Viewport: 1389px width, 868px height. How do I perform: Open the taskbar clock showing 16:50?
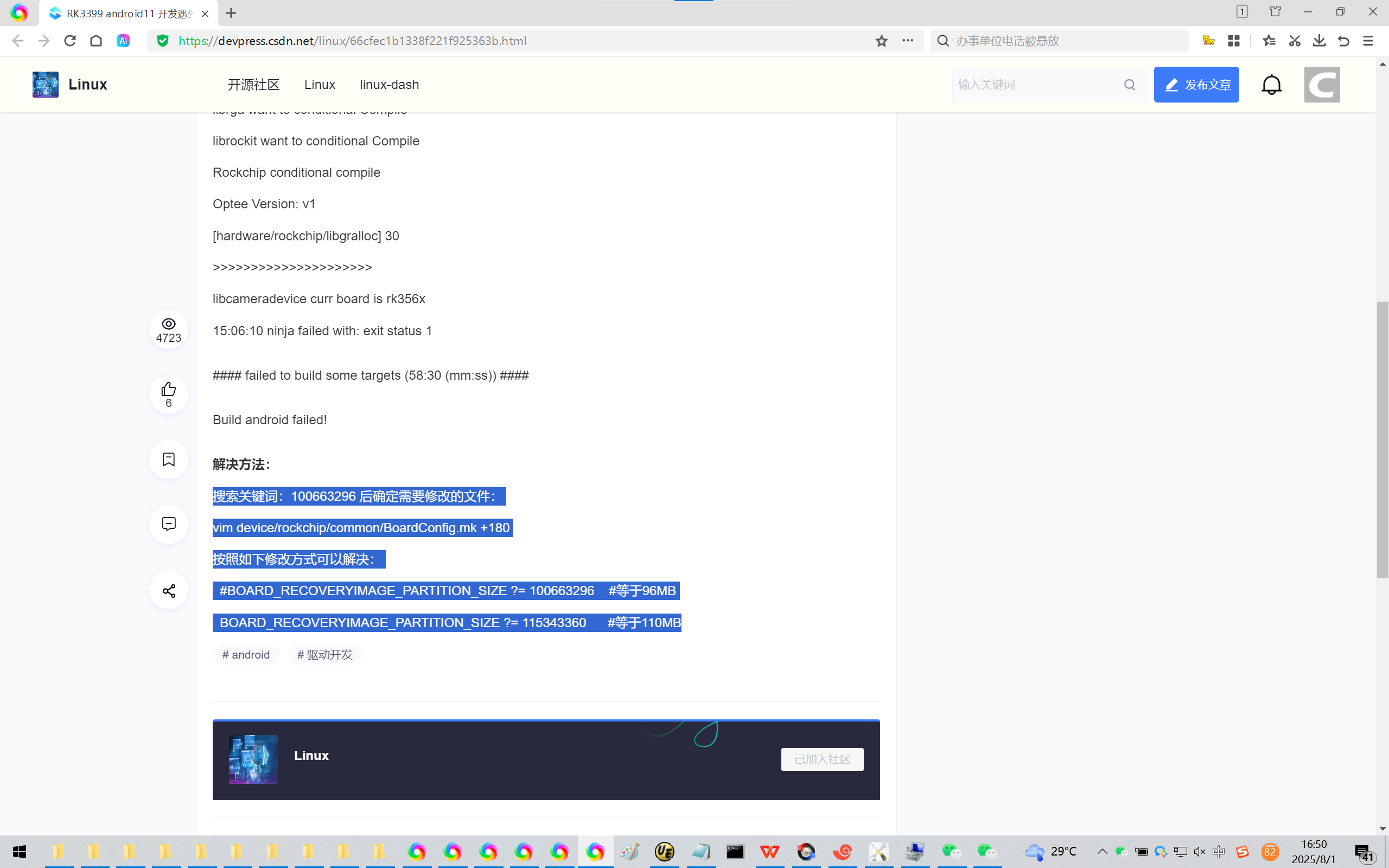point(1313,851)
